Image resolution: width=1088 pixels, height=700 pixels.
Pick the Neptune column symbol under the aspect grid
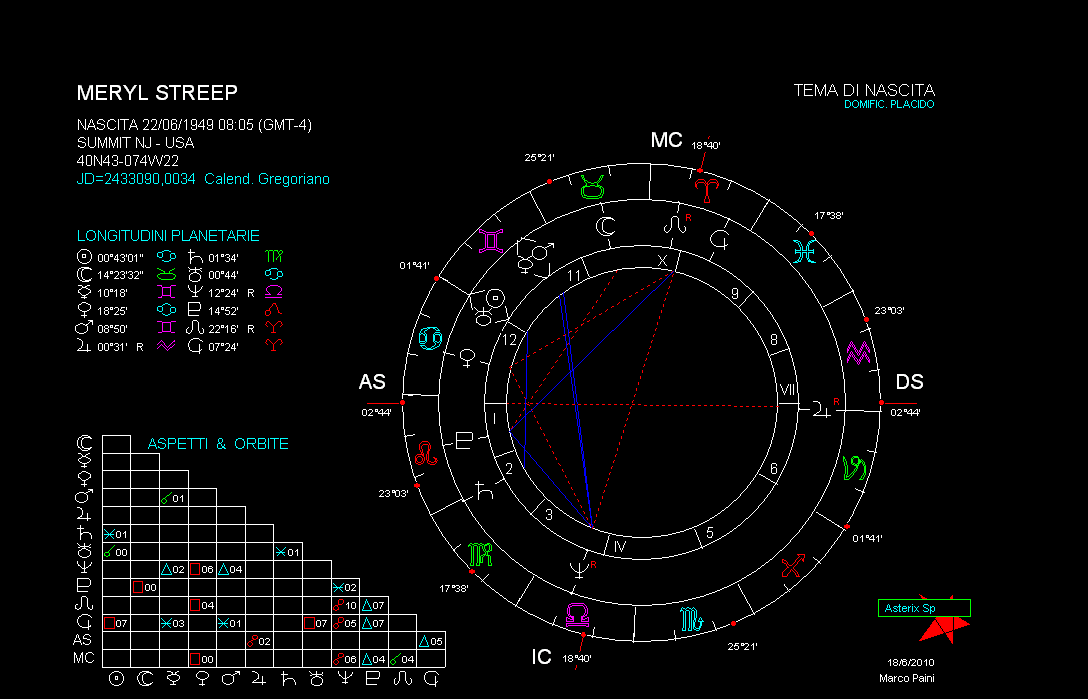pyautogui.click(x=345, y=679)
